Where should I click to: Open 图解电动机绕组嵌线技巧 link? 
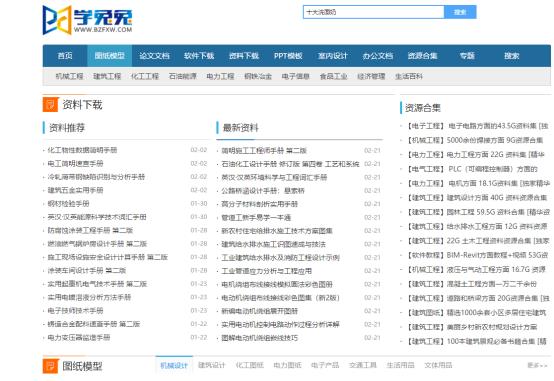[259, 338]
